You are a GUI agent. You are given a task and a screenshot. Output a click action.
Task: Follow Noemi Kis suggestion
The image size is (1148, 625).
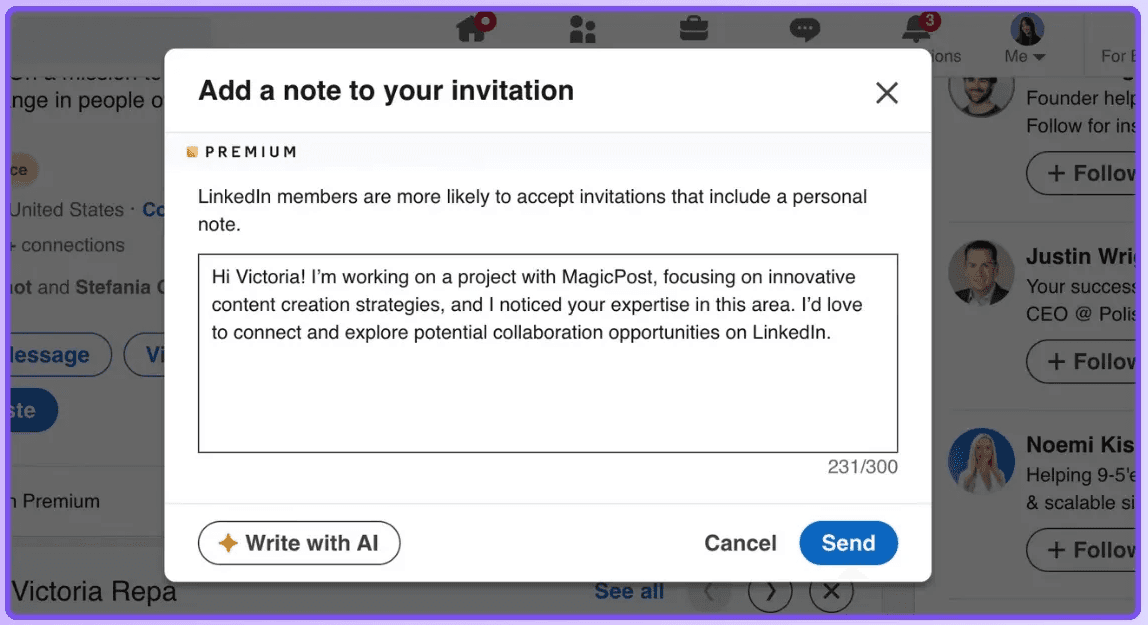(x=1081, y=550)
